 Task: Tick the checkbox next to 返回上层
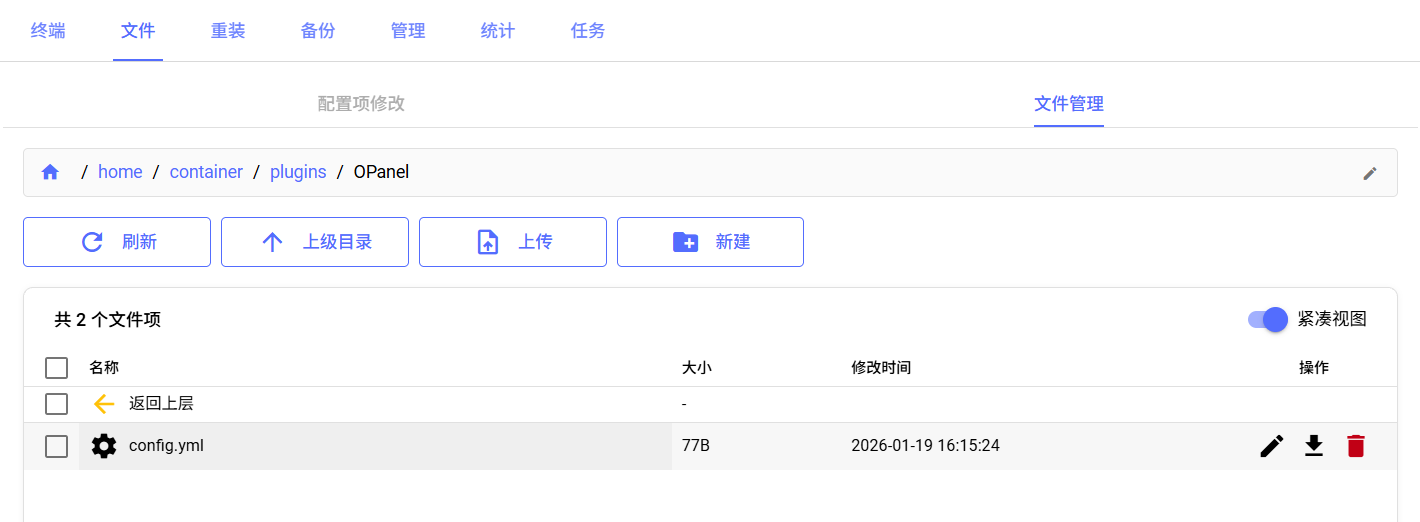click(x=56, y=404)
